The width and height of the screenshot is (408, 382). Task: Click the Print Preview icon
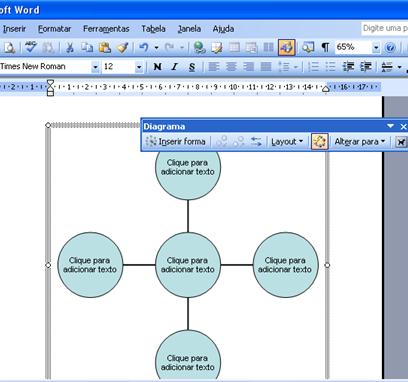click(9, 48)
